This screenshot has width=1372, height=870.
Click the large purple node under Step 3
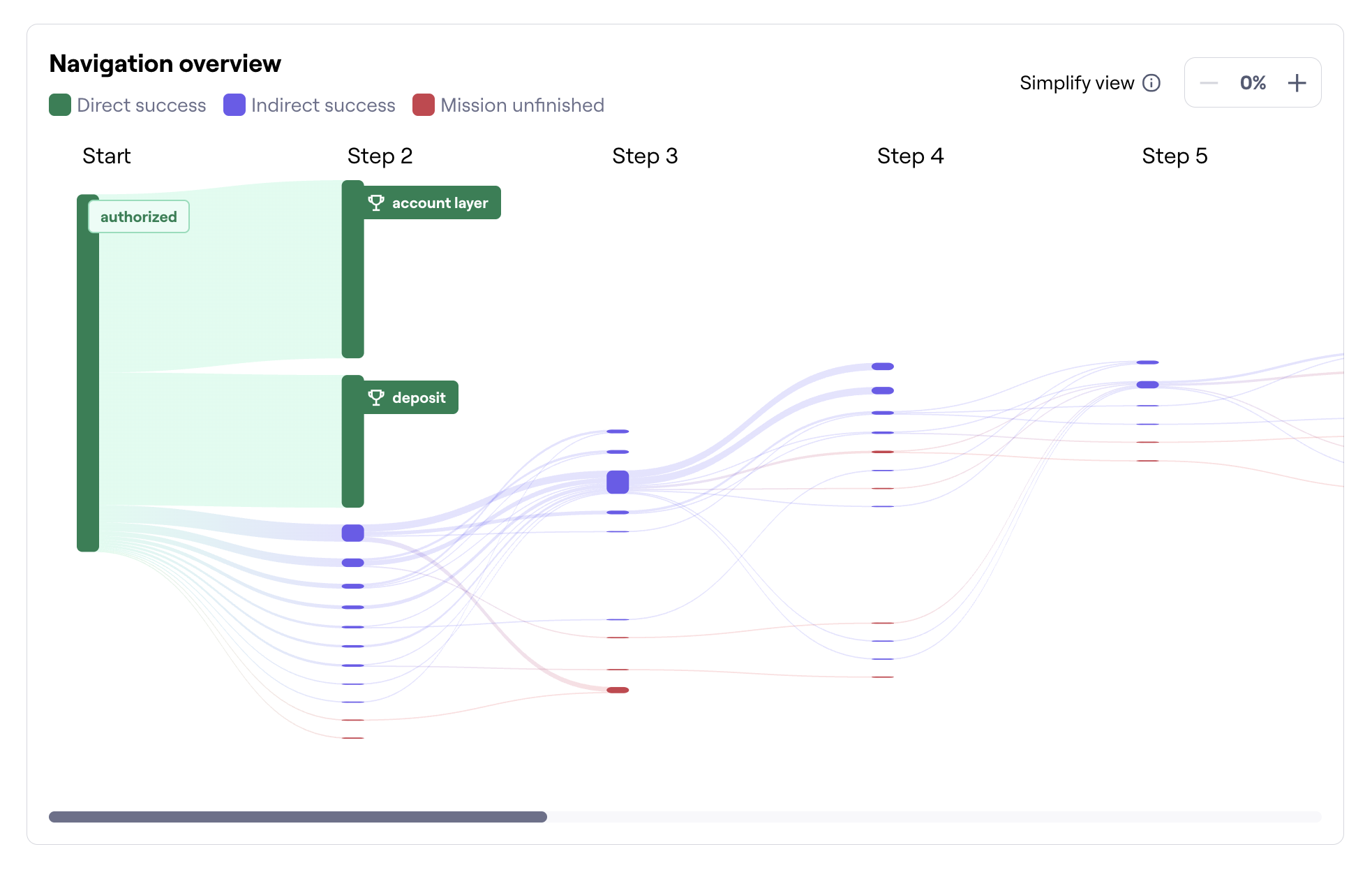(x=618, y=482)
